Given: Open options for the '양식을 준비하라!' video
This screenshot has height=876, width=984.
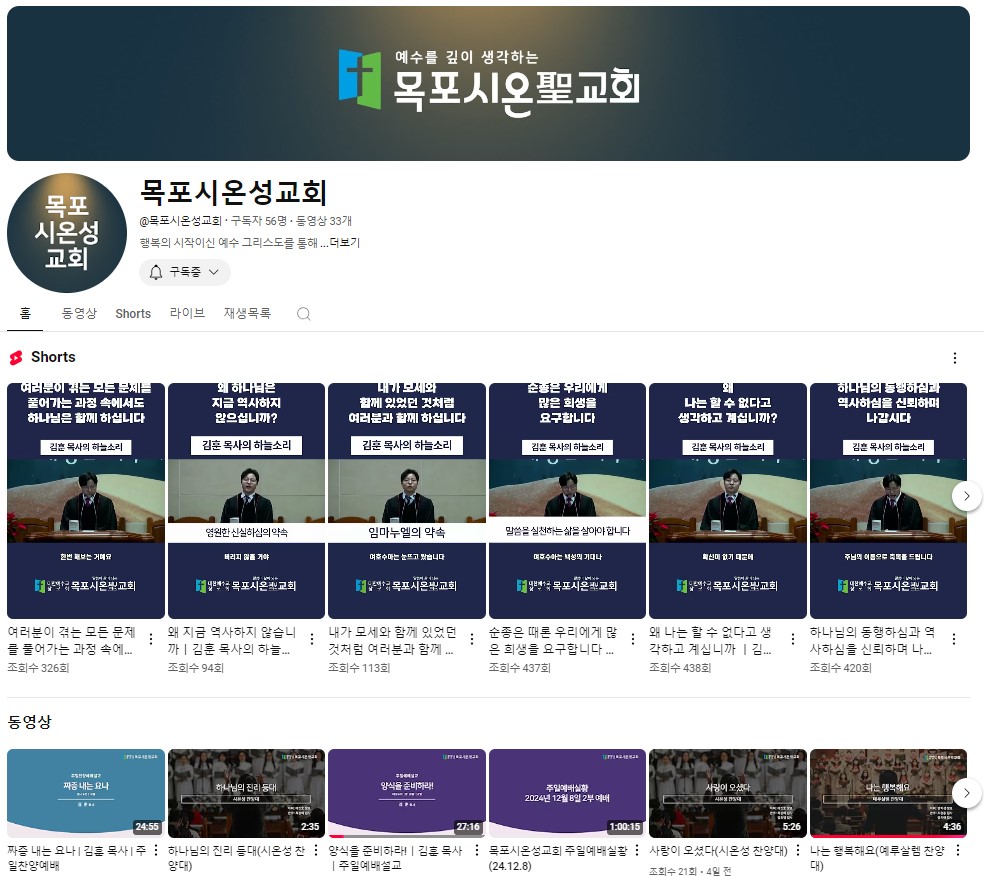Looking at the screenshot, I should click(x=476, y=850).
